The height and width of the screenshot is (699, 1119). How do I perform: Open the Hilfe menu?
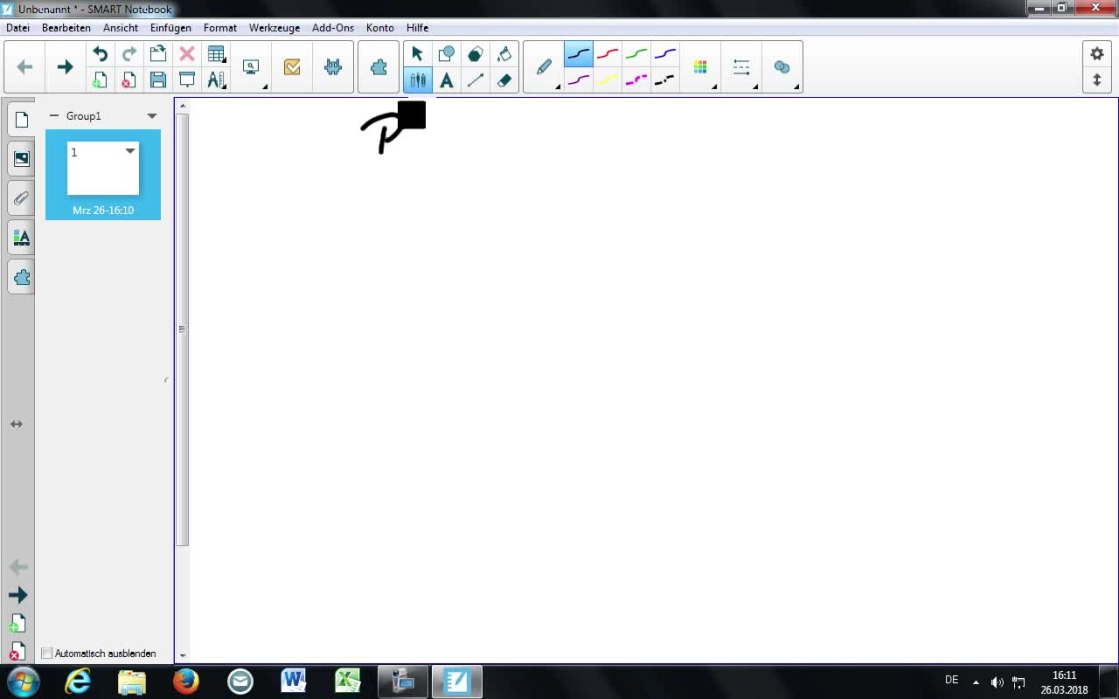tap(417, 28)
